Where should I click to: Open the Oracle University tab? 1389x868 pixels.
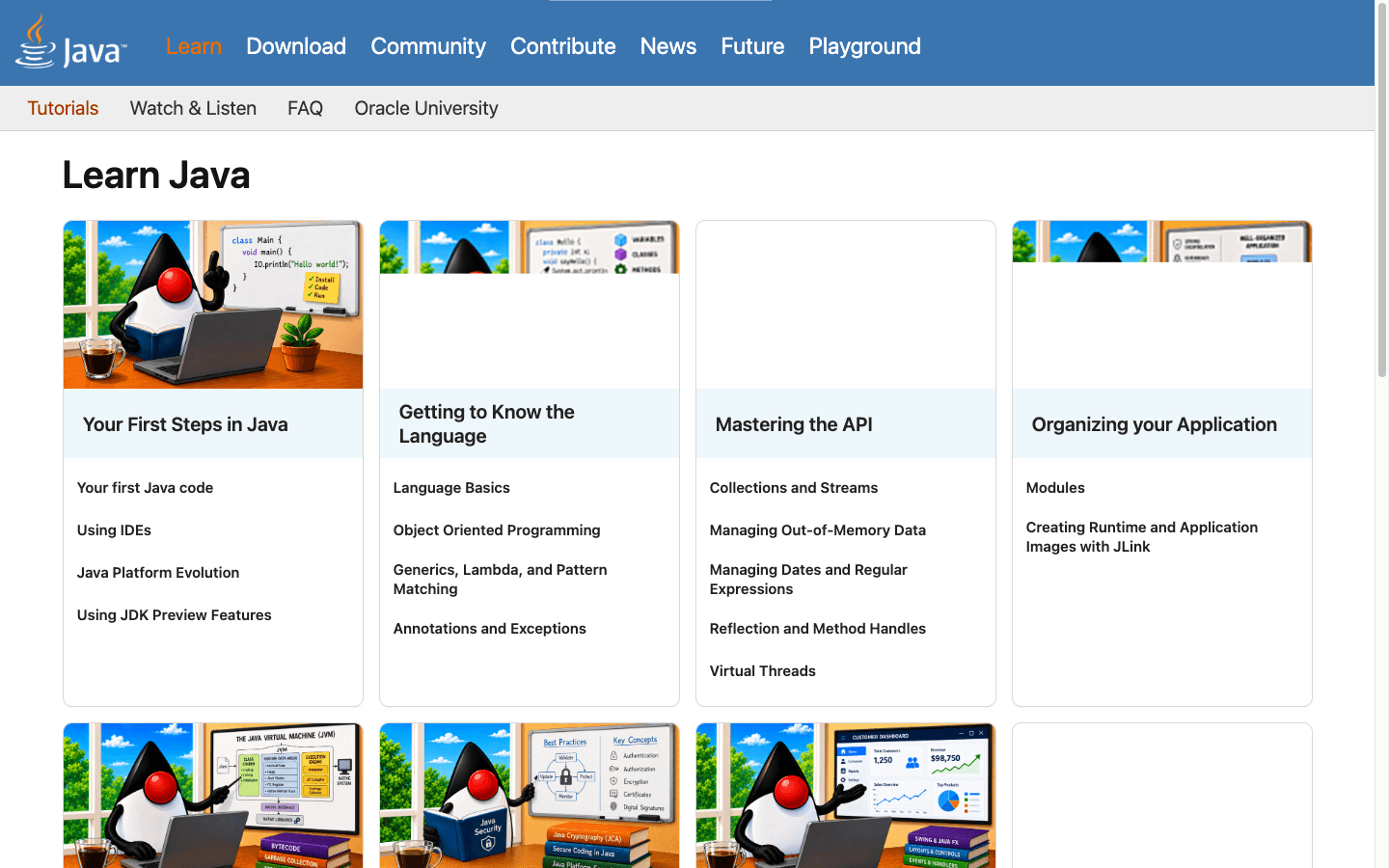point(426,108)
